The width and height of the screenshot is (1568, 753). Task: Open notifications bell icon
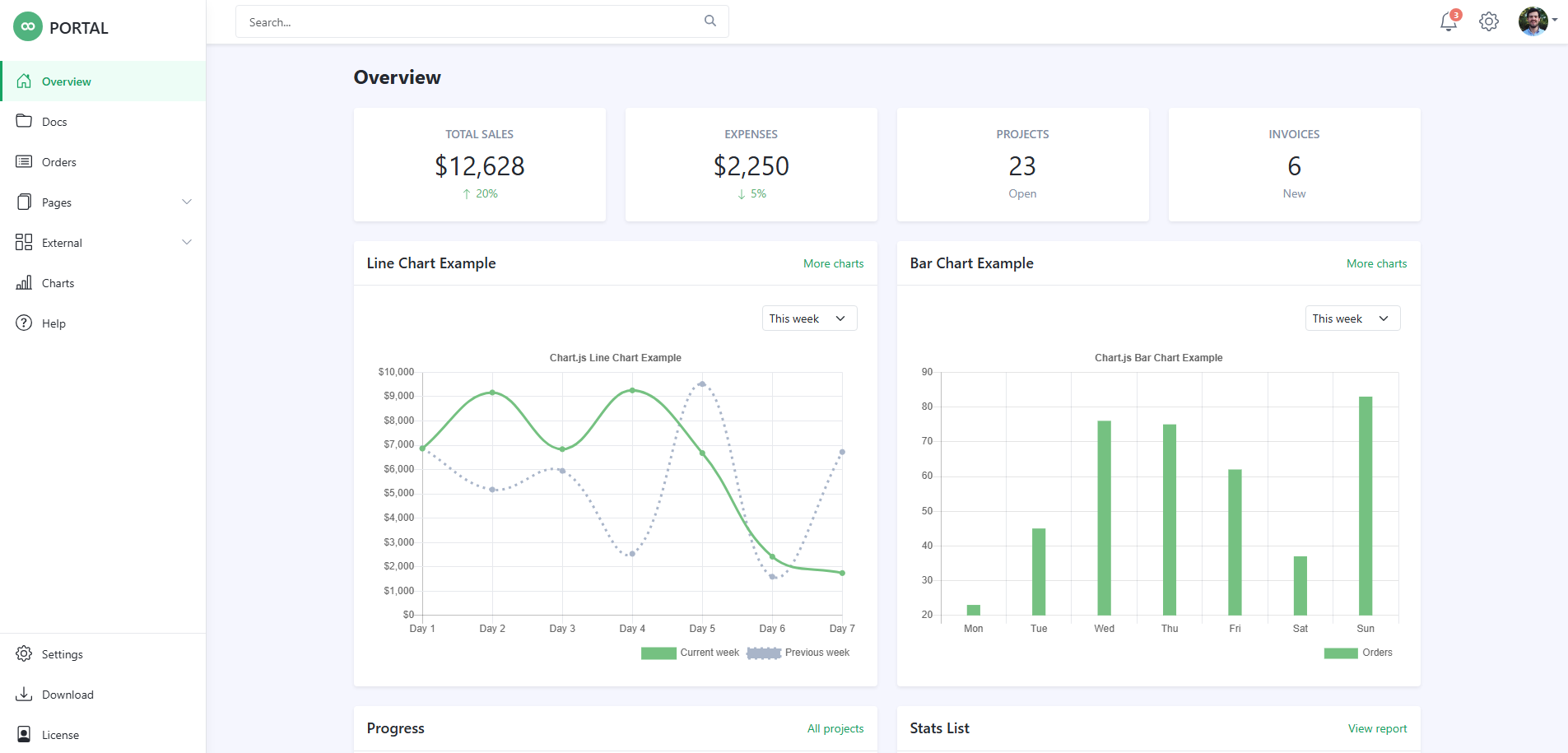1449,21
